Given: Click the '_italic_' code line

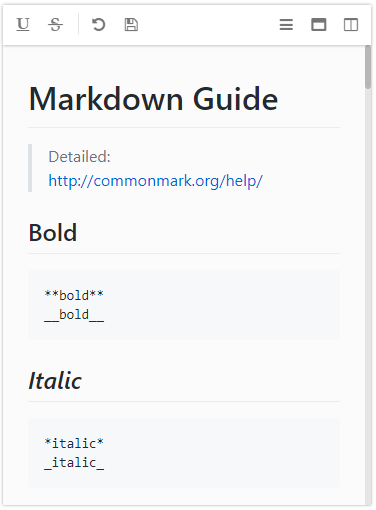Looking at the screenshot, I should coord(74,463).
